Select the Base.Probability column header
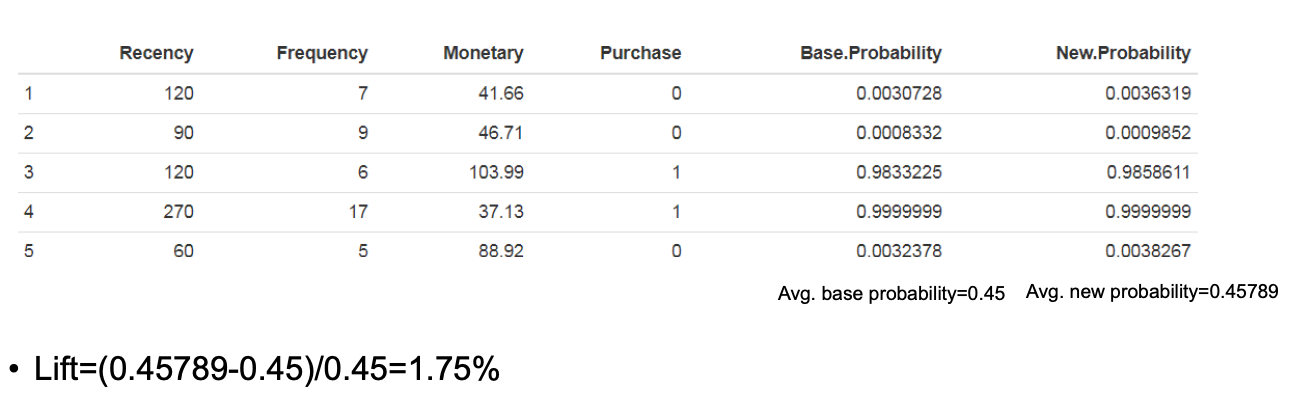This screenshot has height=407, width=1290. click(871, 53)
